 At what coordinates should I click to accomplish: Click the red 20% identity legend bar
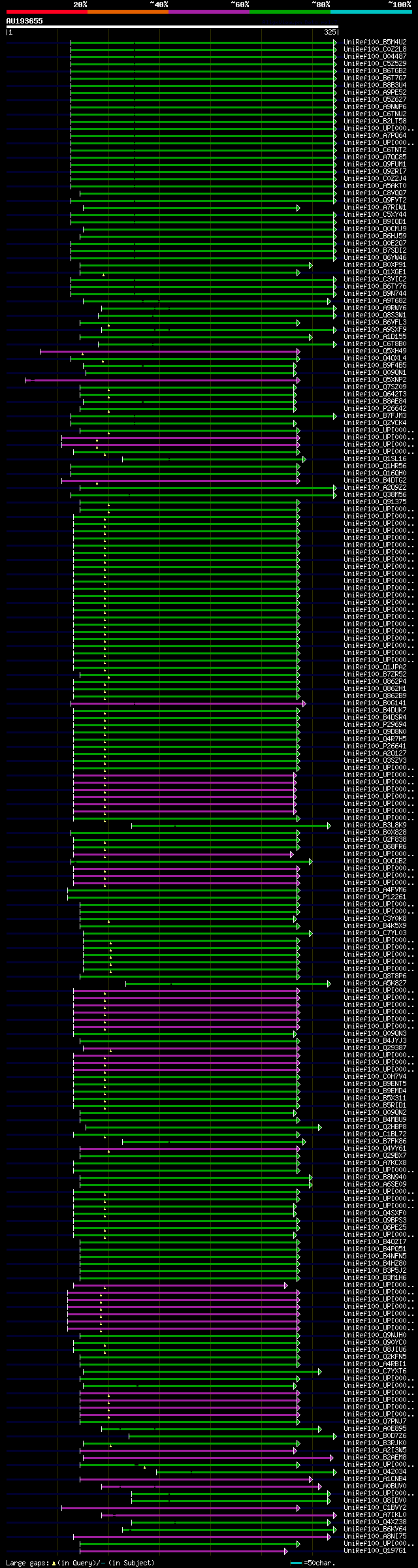click(47, 12)
